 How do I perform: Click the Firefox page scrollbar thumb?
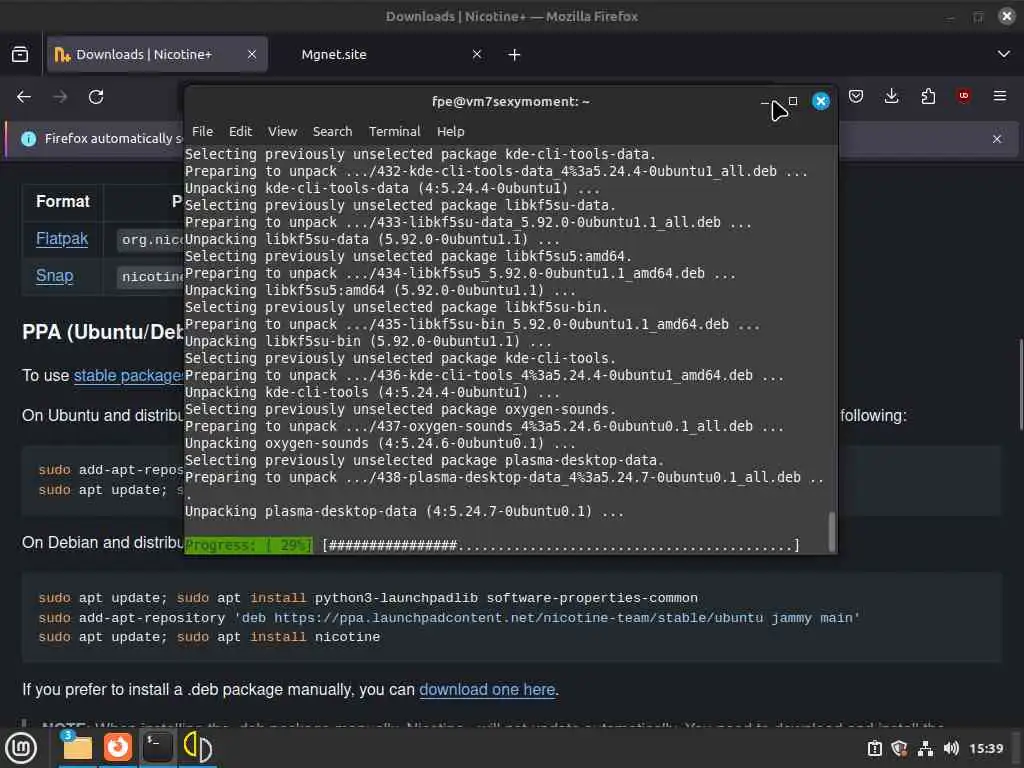[1020, 384]
